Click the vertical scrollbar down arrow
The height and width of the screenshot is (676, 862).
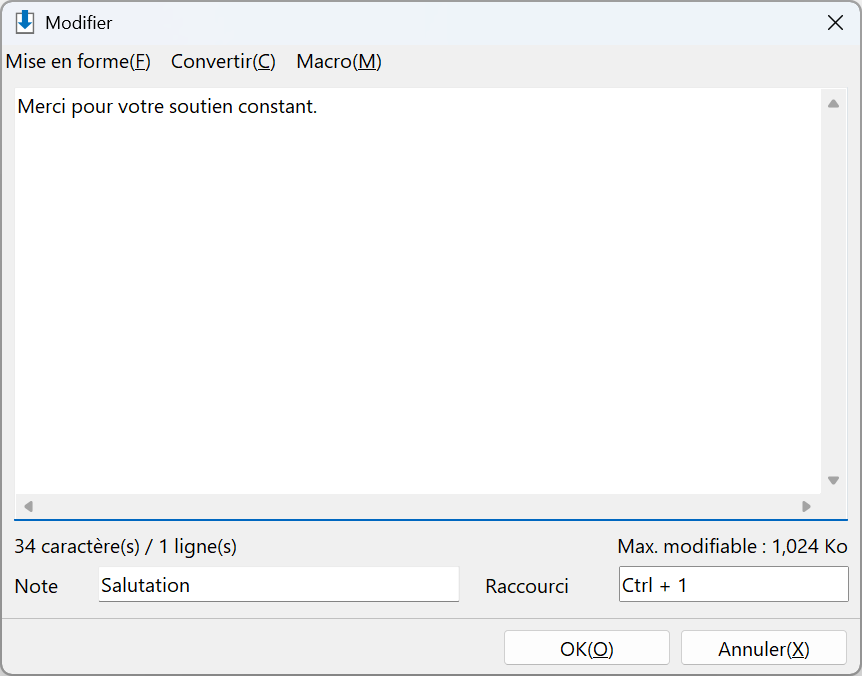[833, 480]
